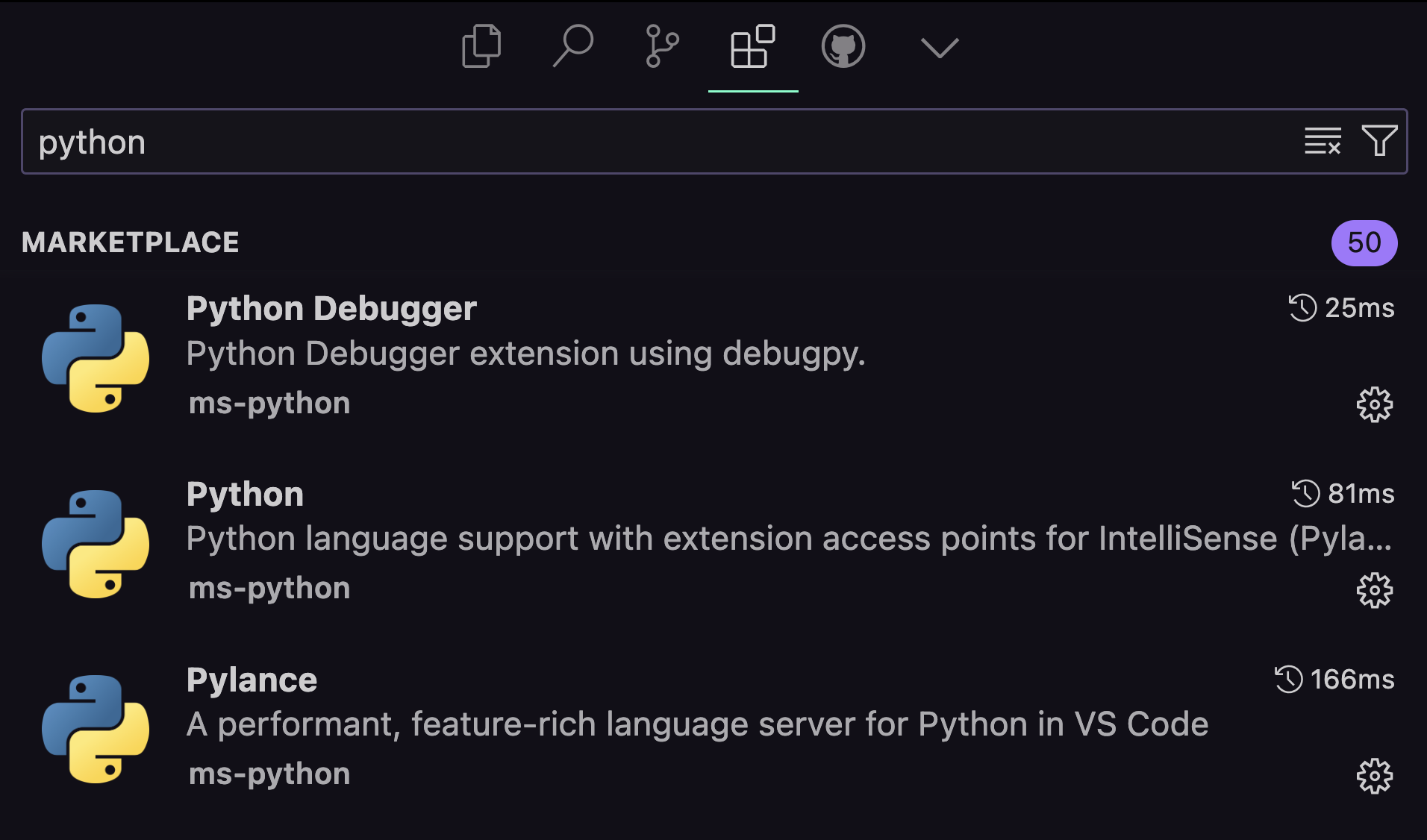Open the Source Control view

662,46
